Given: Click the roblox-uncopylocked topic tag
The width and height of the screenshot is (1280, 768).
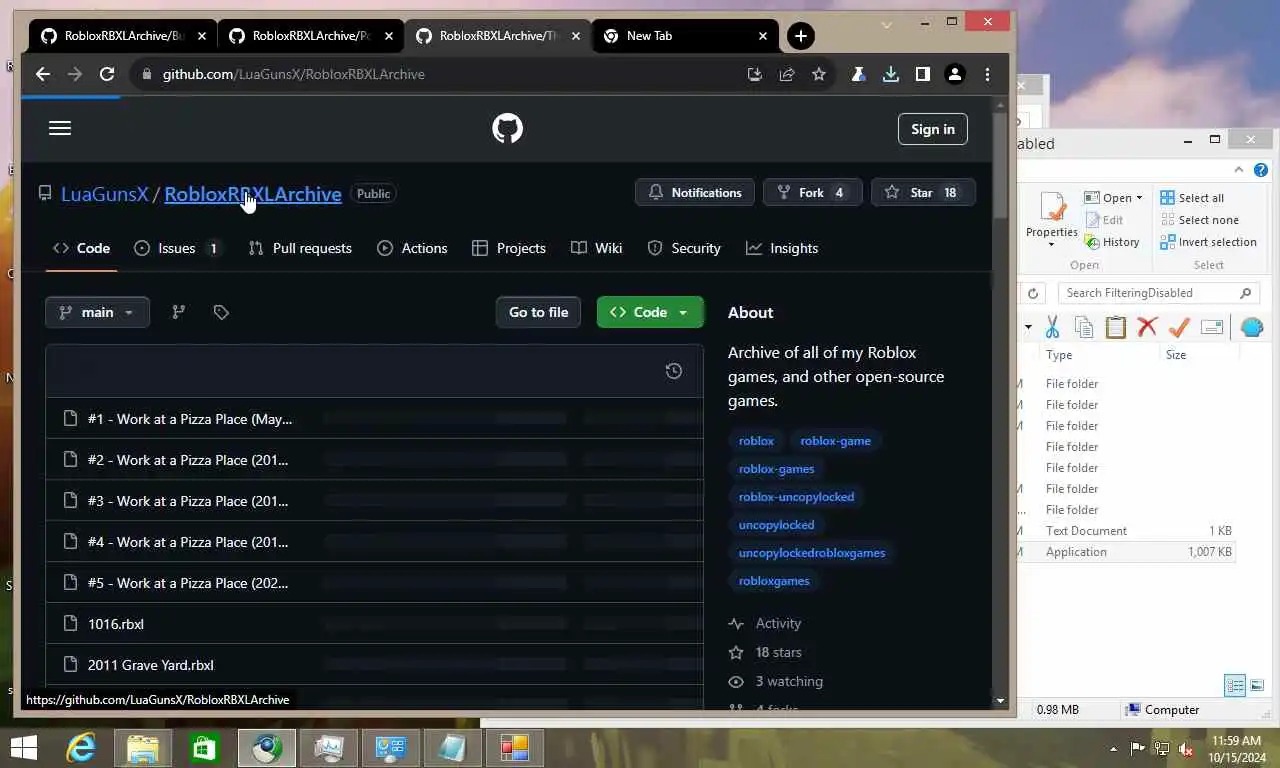Looking at the screenshot, I should coord(796,497).
